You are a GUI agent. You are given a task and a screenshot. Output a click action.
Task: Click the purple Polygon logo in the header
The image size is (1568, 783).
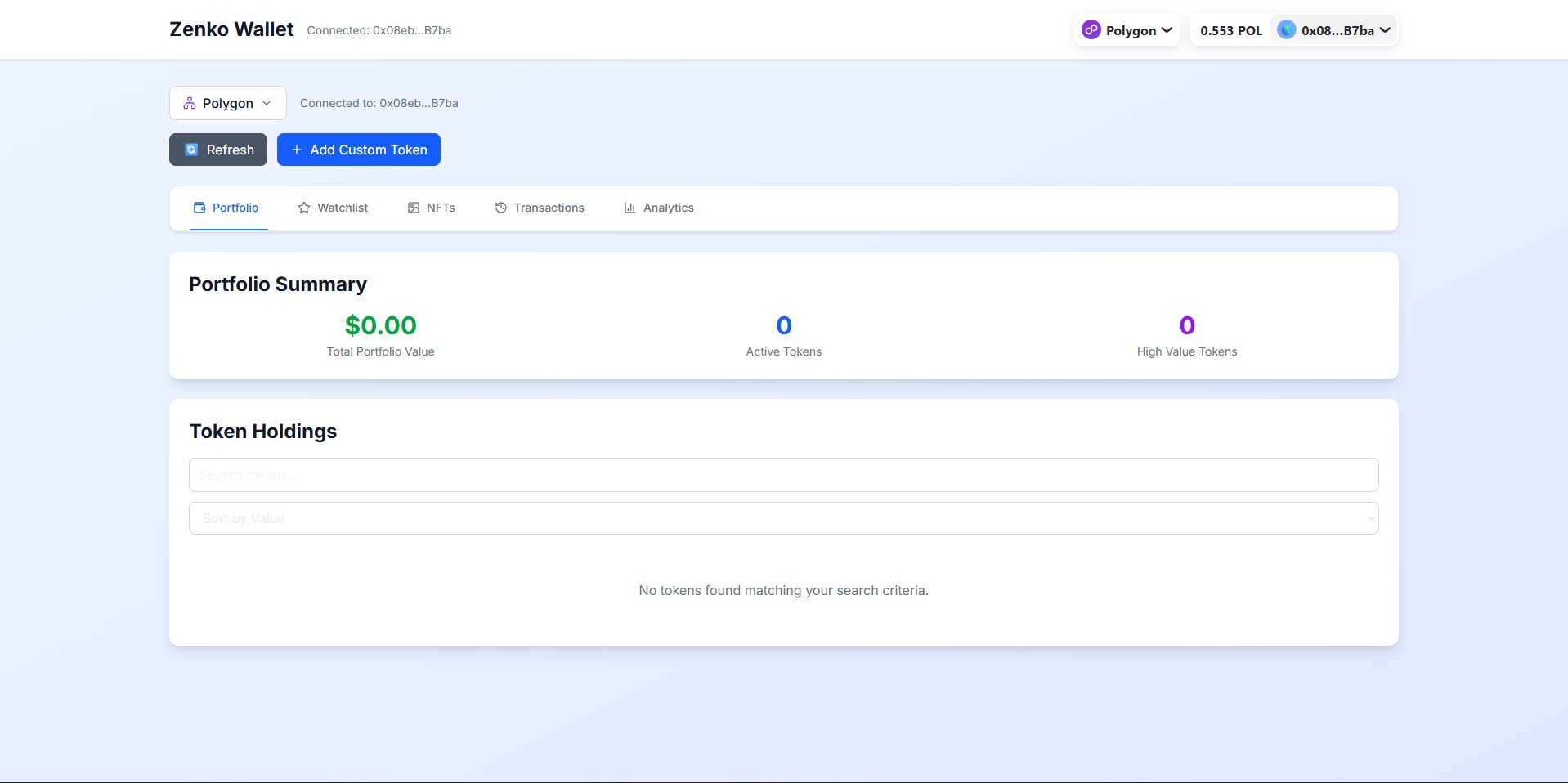(1091, 30)
